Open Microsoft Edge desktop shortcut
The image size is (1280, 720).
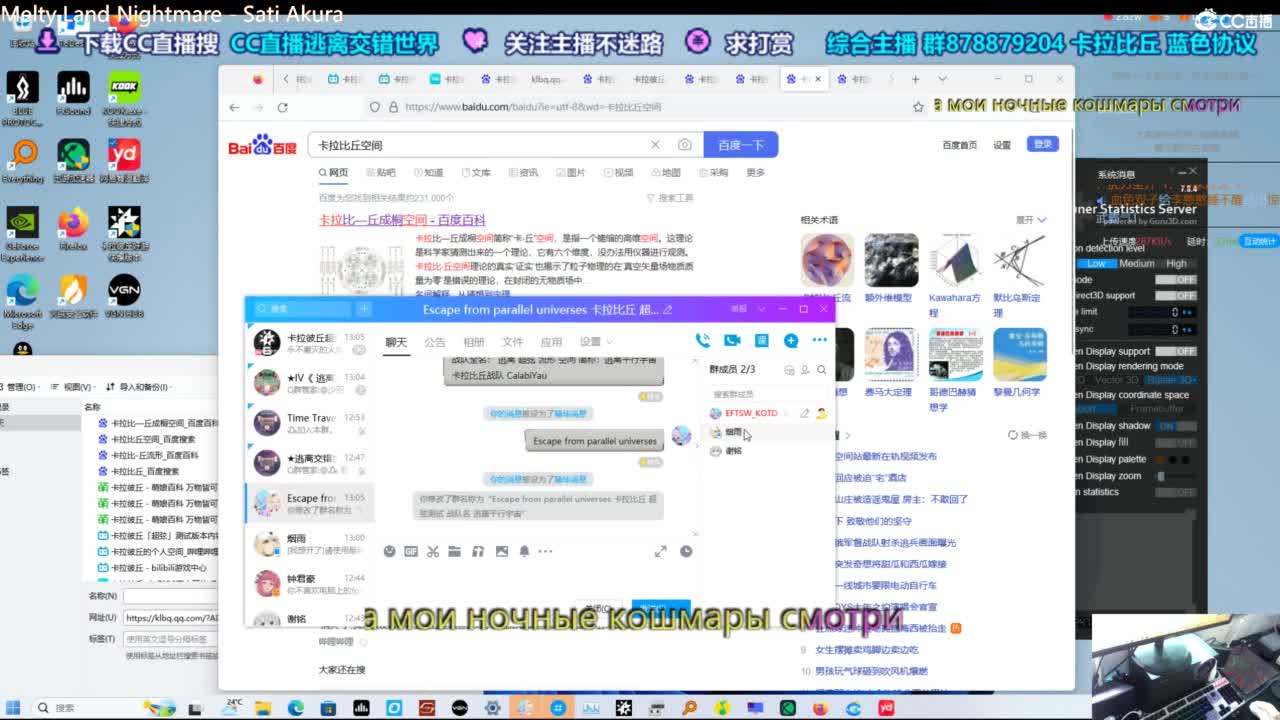(22, 300)
